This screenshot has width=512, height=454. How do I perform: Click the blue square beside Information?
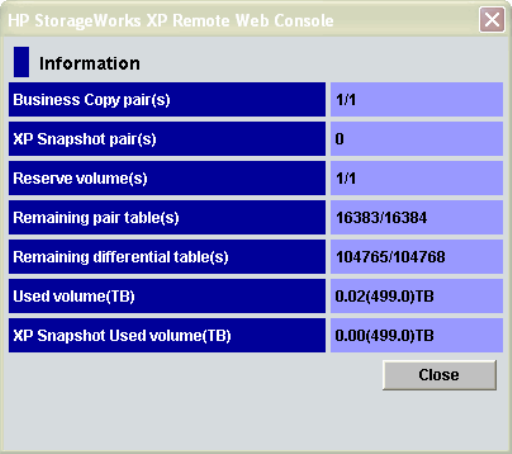21,62
